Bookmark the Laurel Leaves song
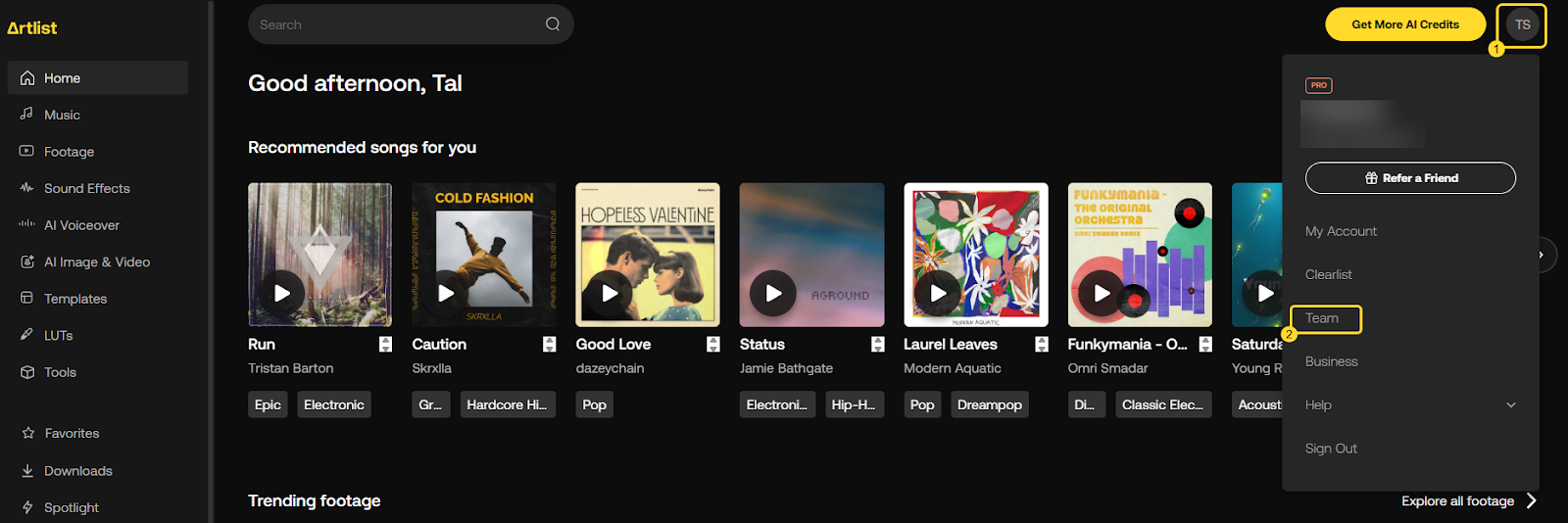 coord(1042,345)
